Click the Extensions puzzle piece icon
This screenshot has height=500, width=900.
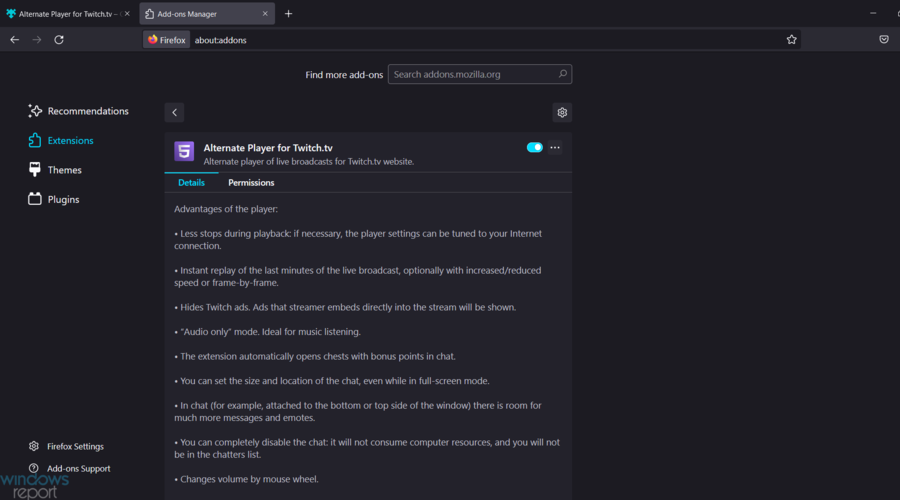(x=35, y=140)
